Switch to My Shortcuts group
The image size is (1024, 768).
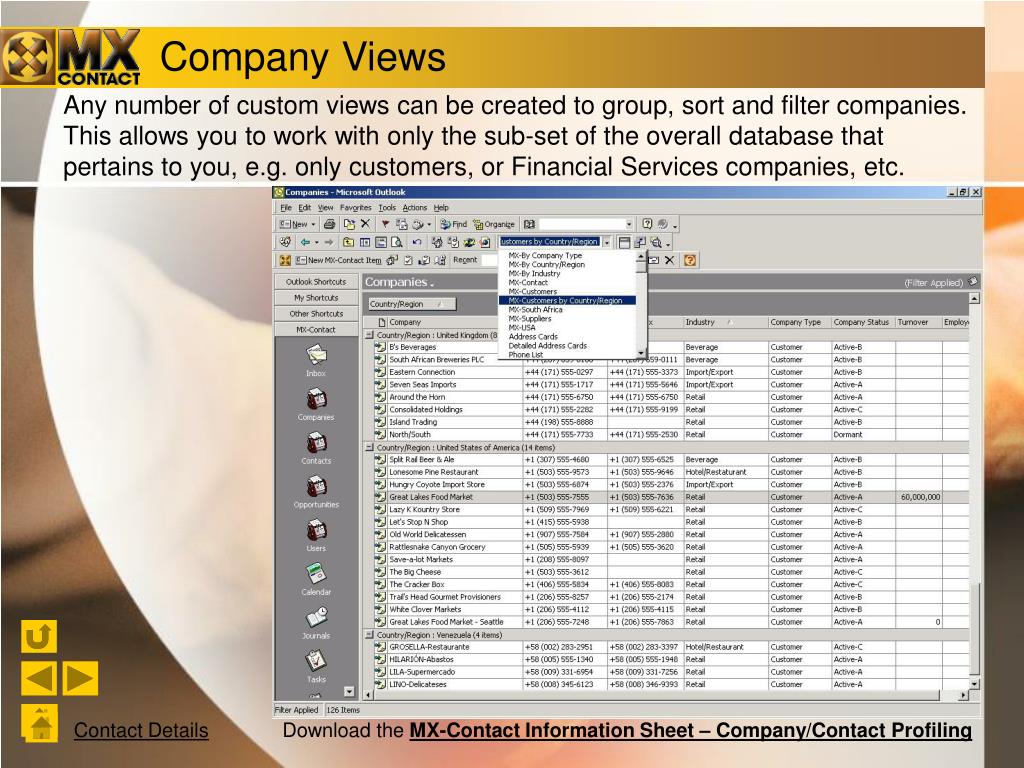pyautogui.click(x=316, y=298)
